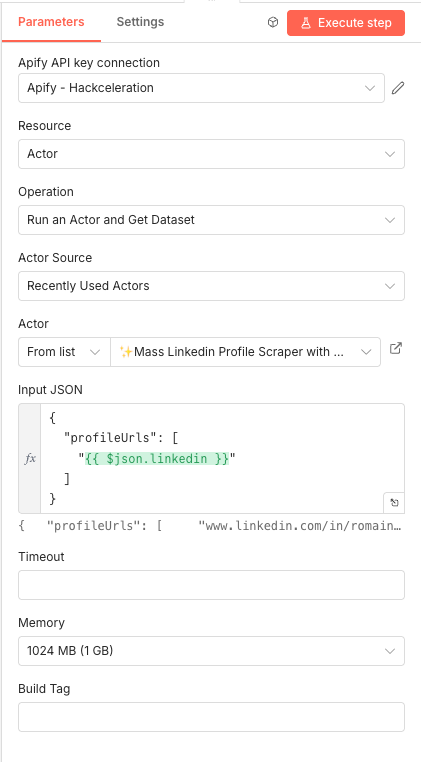The height and width of the screenshot is (762, 421).
Task: Select Mass Linkedin Profile Scraper dropdown
Action: tap(246, 352)
